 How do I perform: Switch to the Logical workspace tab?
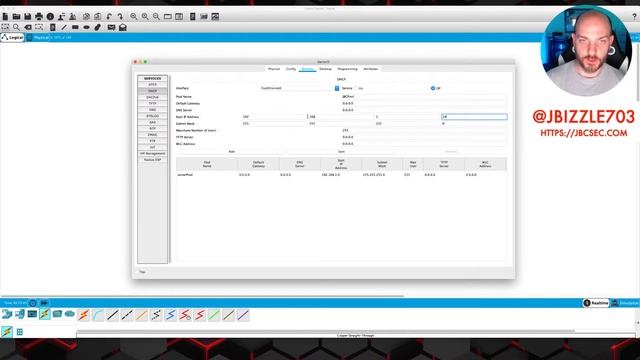[x=12, y=38]
